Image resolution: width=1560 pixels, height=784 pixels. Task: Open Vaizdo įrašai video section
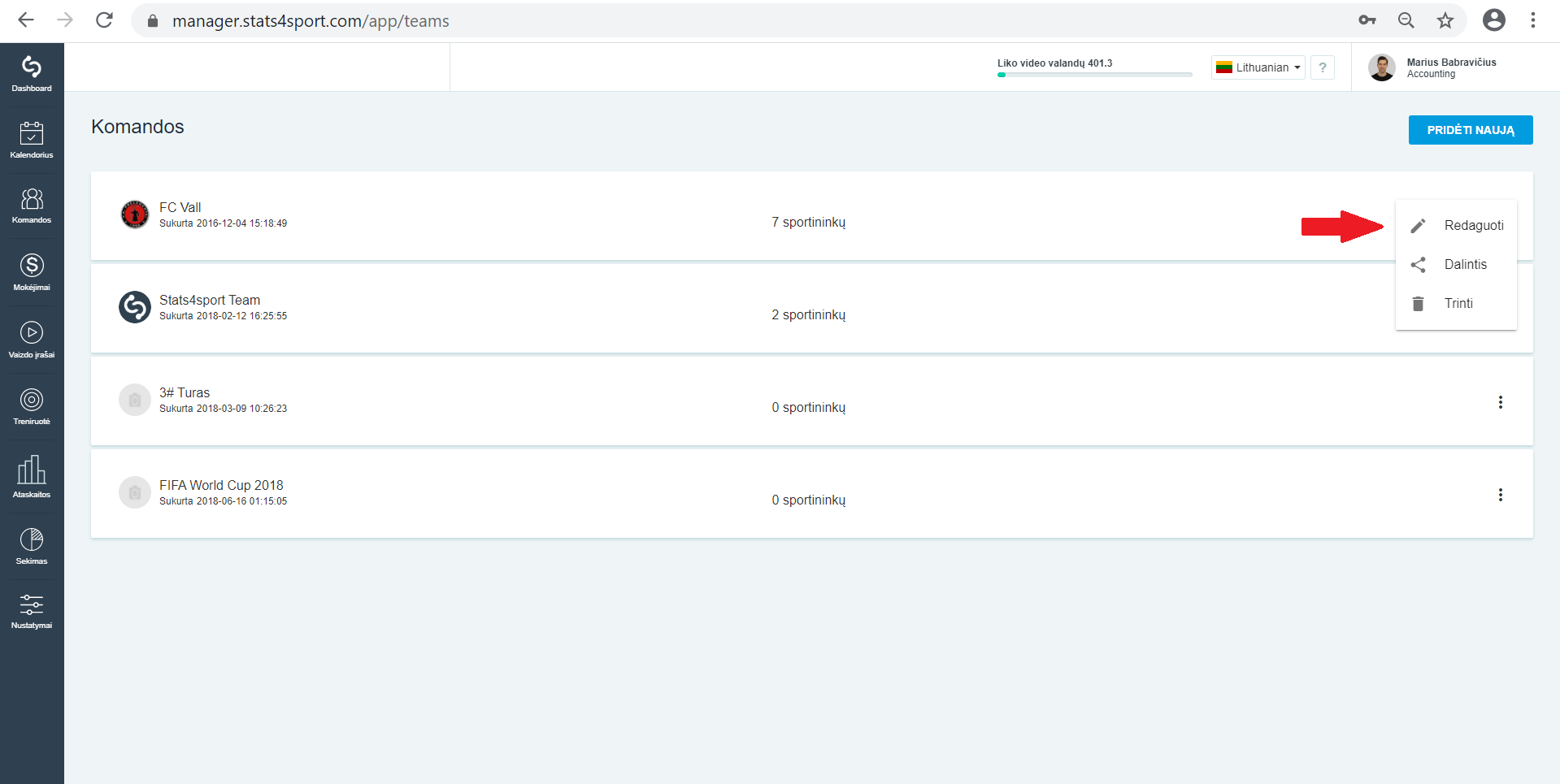(x=32, y=340)
